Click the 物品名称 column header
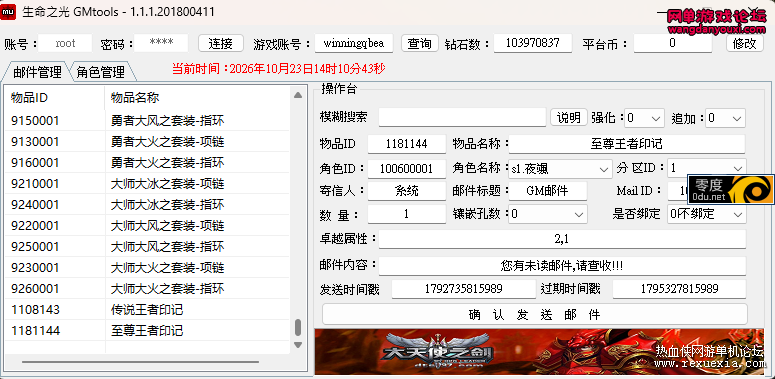 pyautogui.click(x=197, y=98)
